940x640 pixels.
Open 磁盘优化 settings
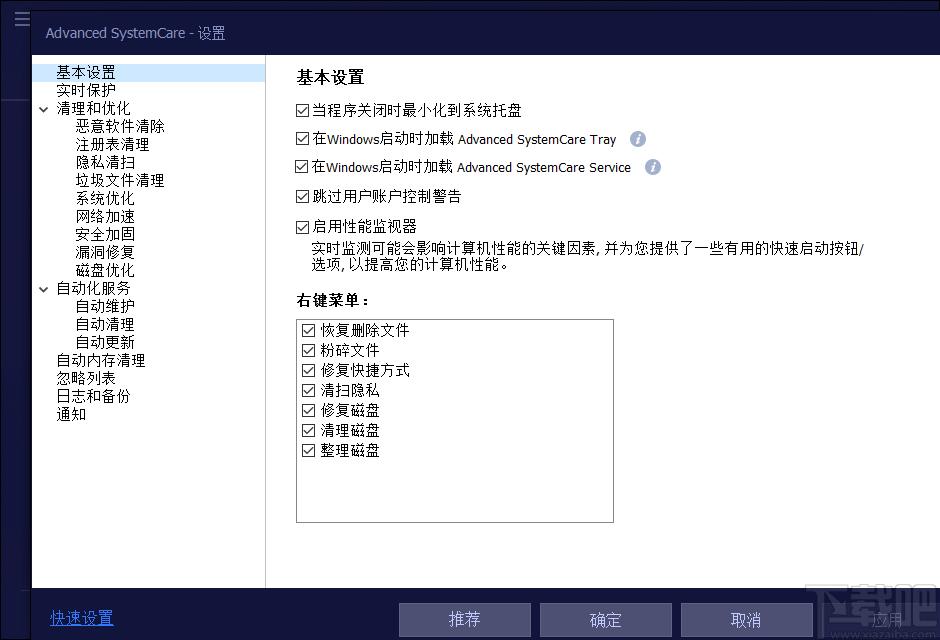(105, 270)
